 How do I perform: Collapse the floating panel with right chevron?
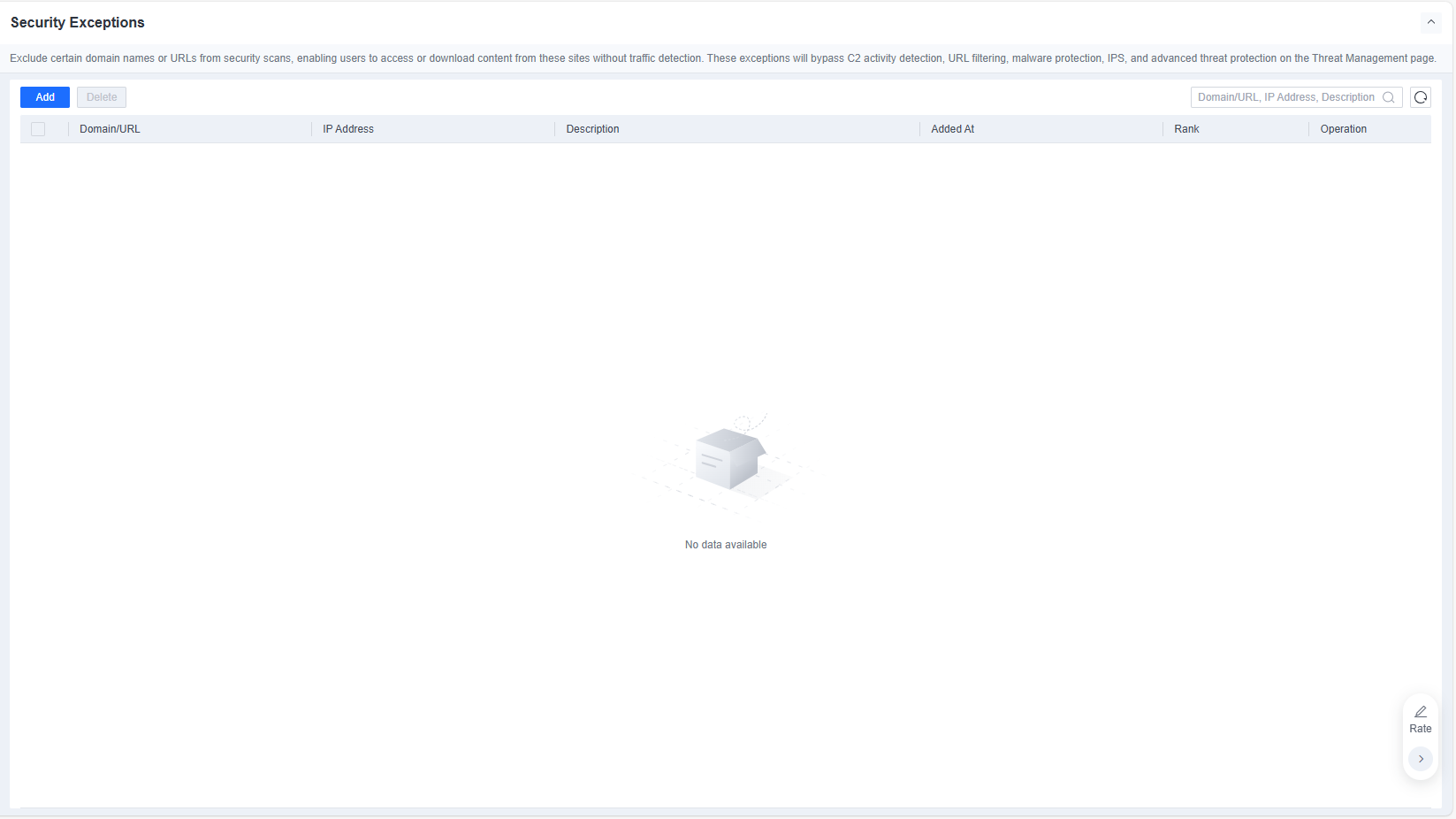(x=1420, y=759)
